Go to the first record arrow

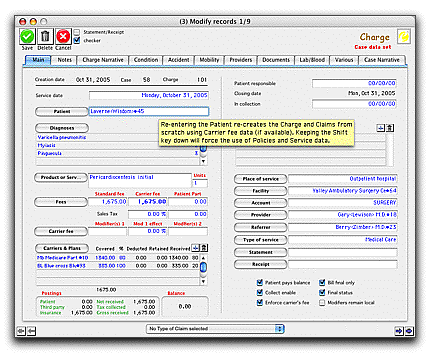[21, 331]
